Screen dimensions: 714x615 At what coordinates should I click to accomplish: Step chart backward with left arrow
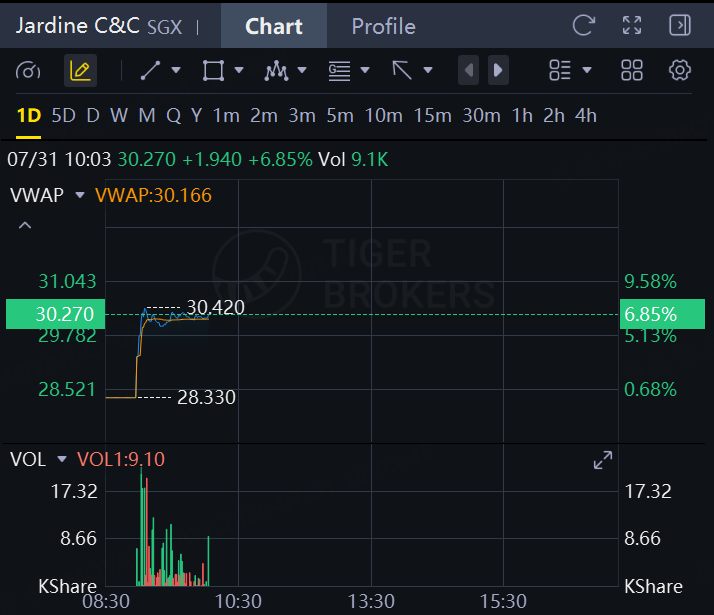point(468,70)
